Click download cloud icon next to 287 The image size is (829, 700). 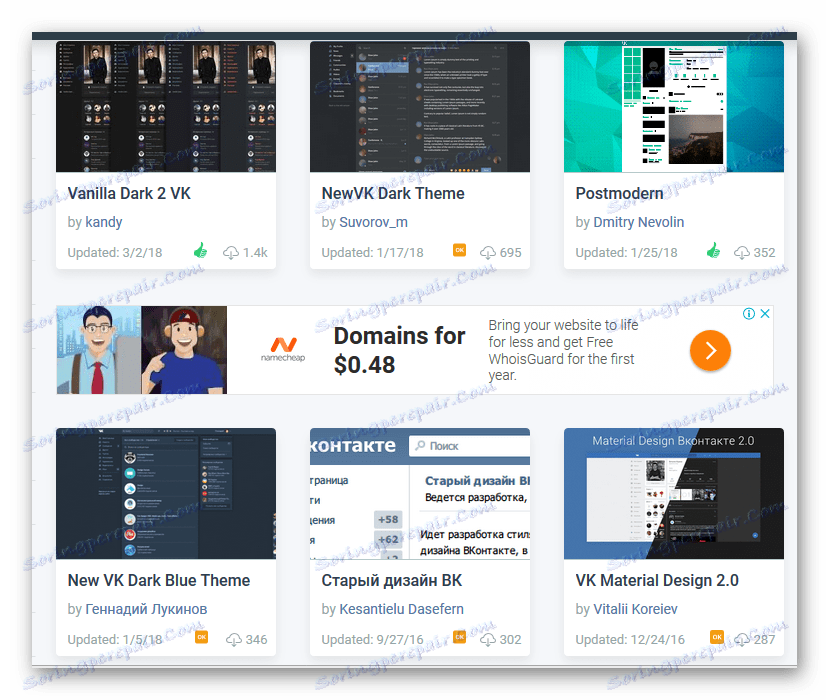[x=742, y=640]
